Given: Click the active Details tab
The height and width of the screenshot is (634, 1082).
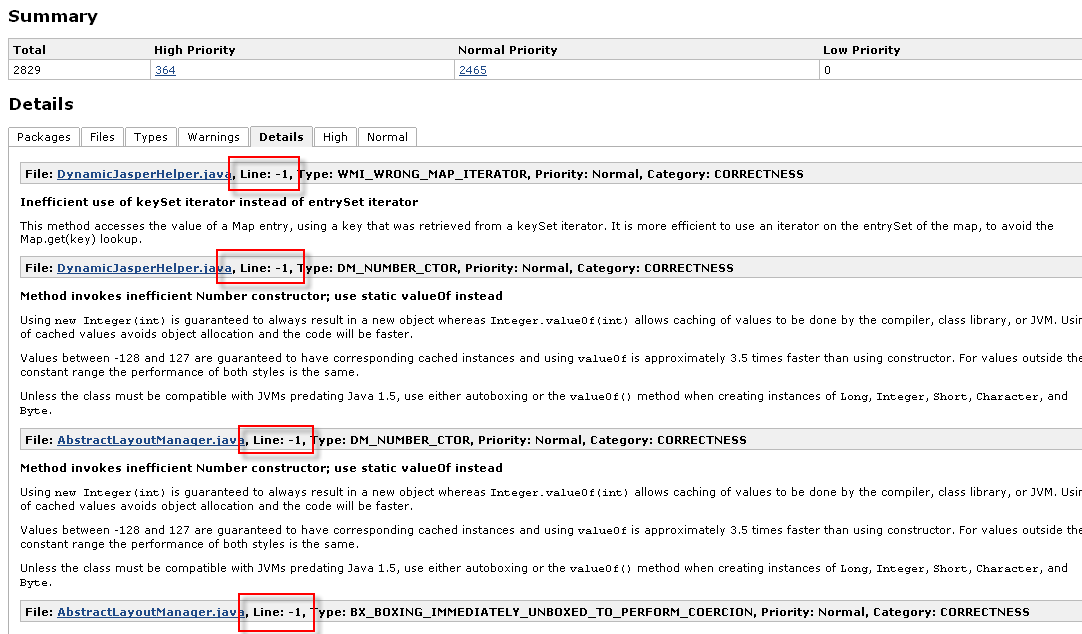Looking at the screenshot, I should coord(281,137).
